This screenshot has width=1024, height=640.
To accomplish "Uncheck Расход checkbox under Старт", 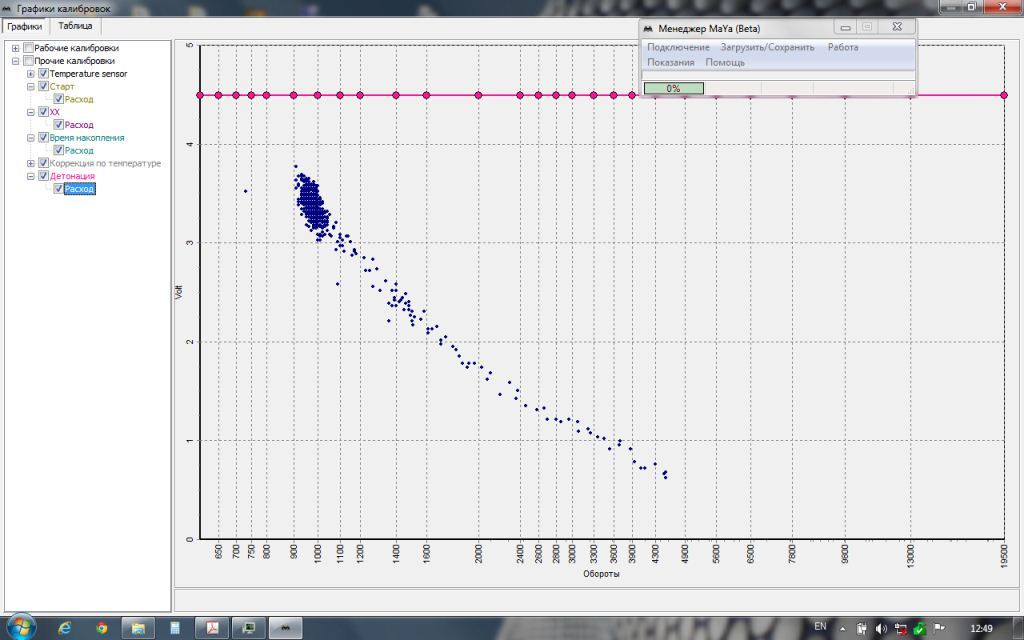I will coord(58,99).
